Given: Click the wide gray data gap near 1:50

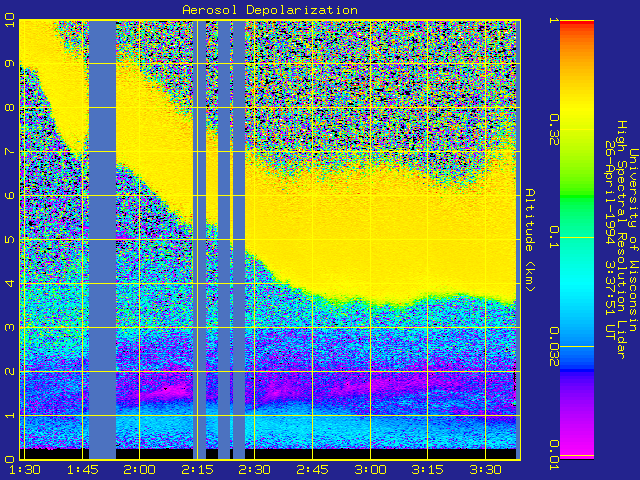Looking at the screenshot, I should [x=102, y=240].
